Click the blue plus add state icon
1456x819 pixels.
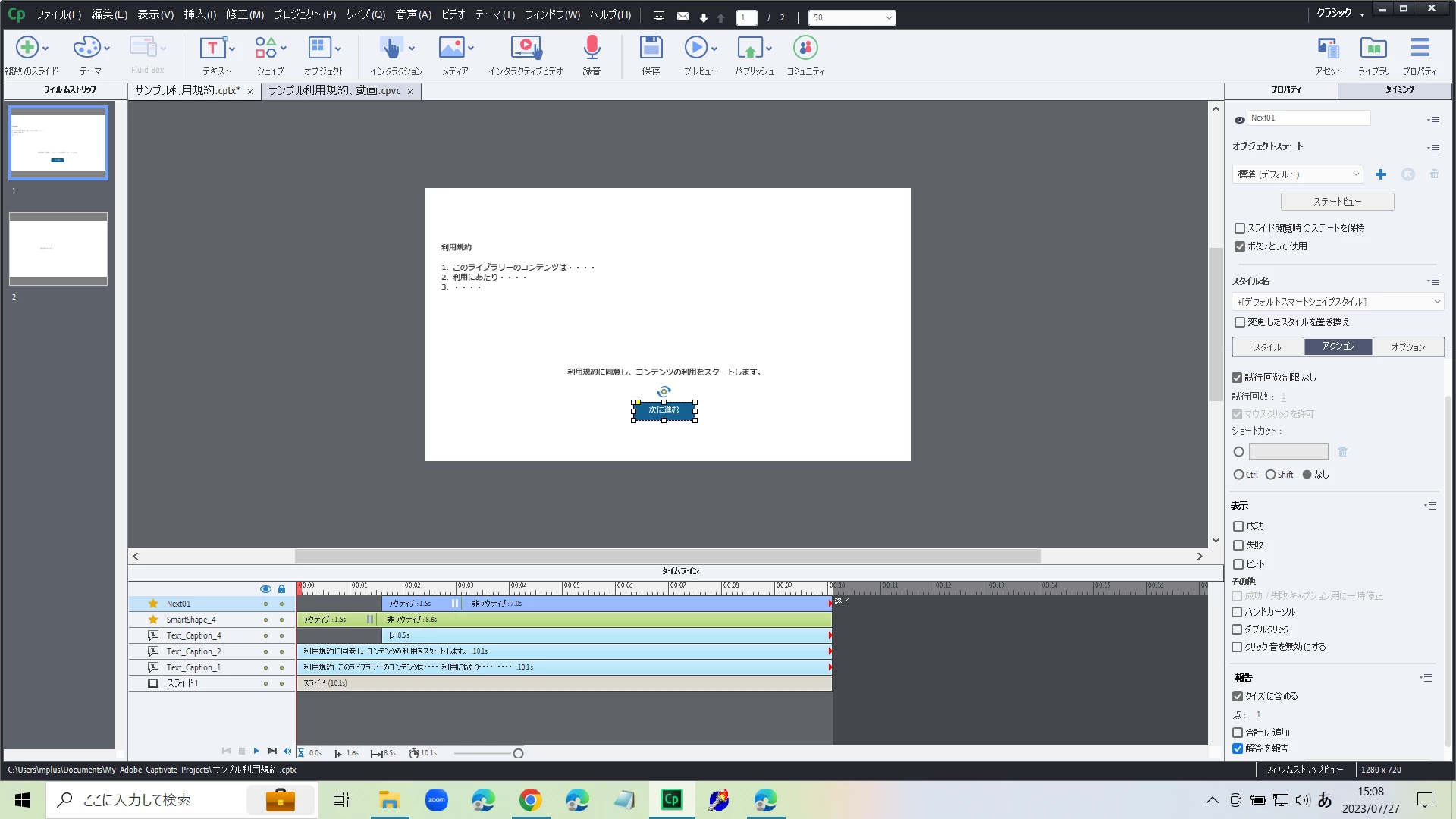(1381, 174)
